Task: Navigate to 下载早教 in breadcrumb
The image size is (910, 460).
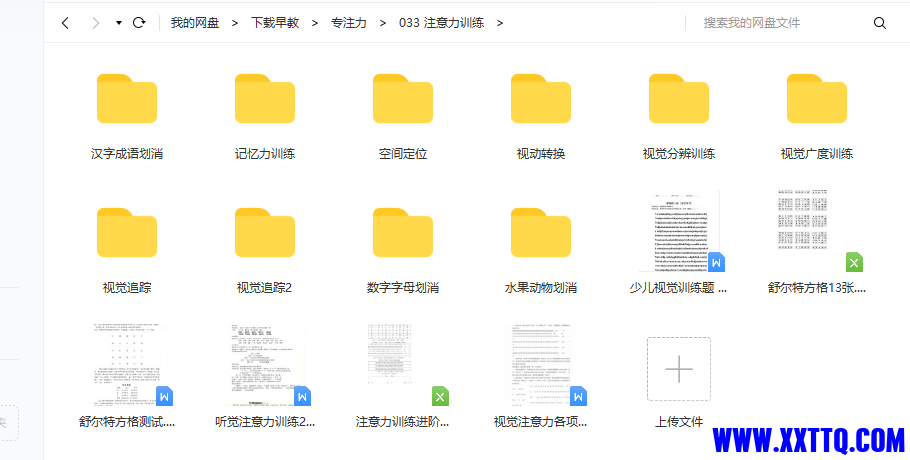Action: point(275,23)
